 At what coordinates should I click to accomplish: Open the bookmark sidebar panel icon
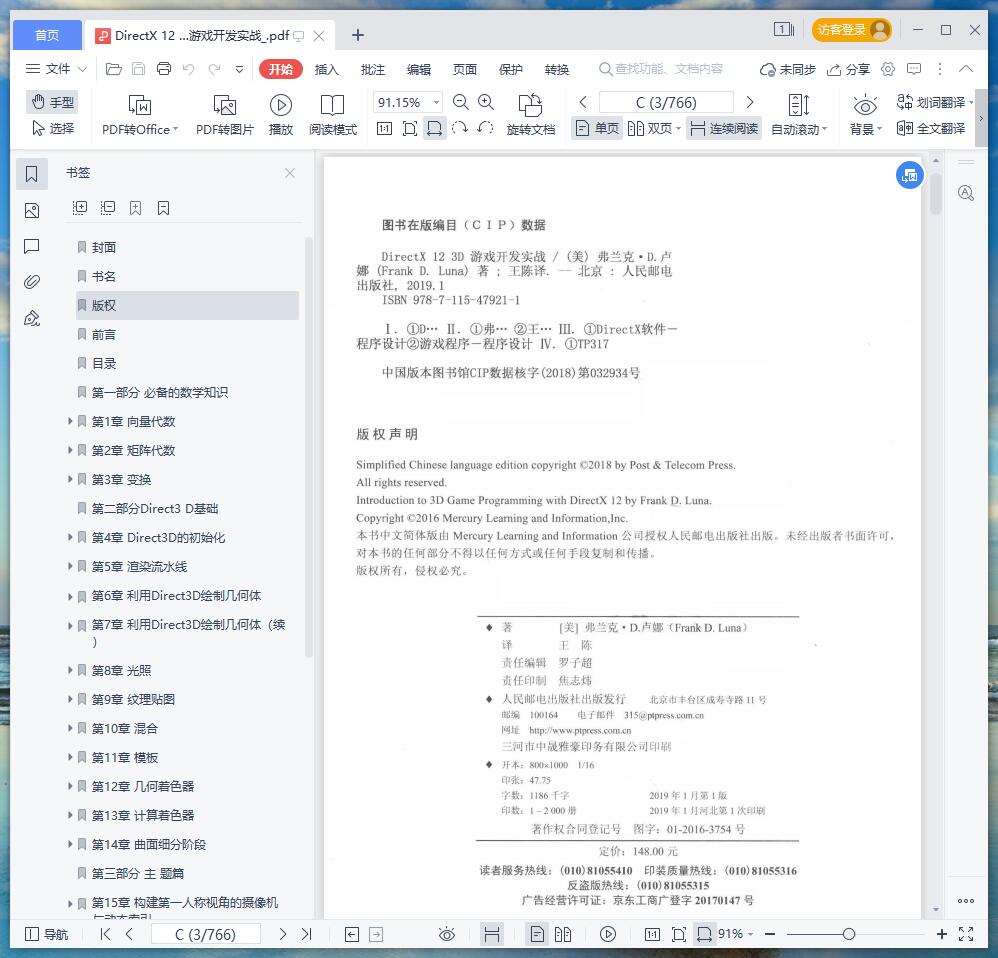coord(31,173)
